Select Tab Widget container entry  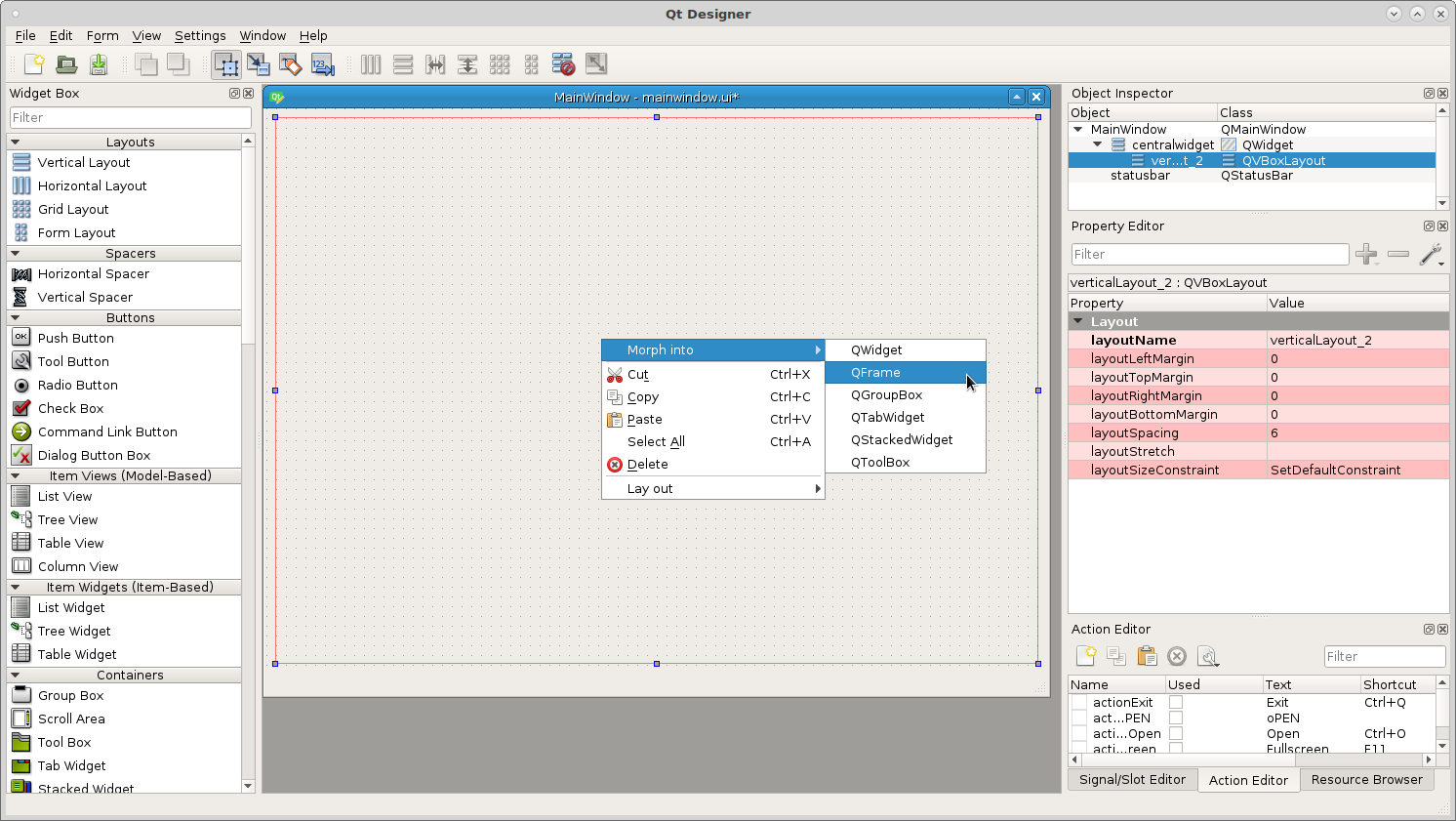124,765
